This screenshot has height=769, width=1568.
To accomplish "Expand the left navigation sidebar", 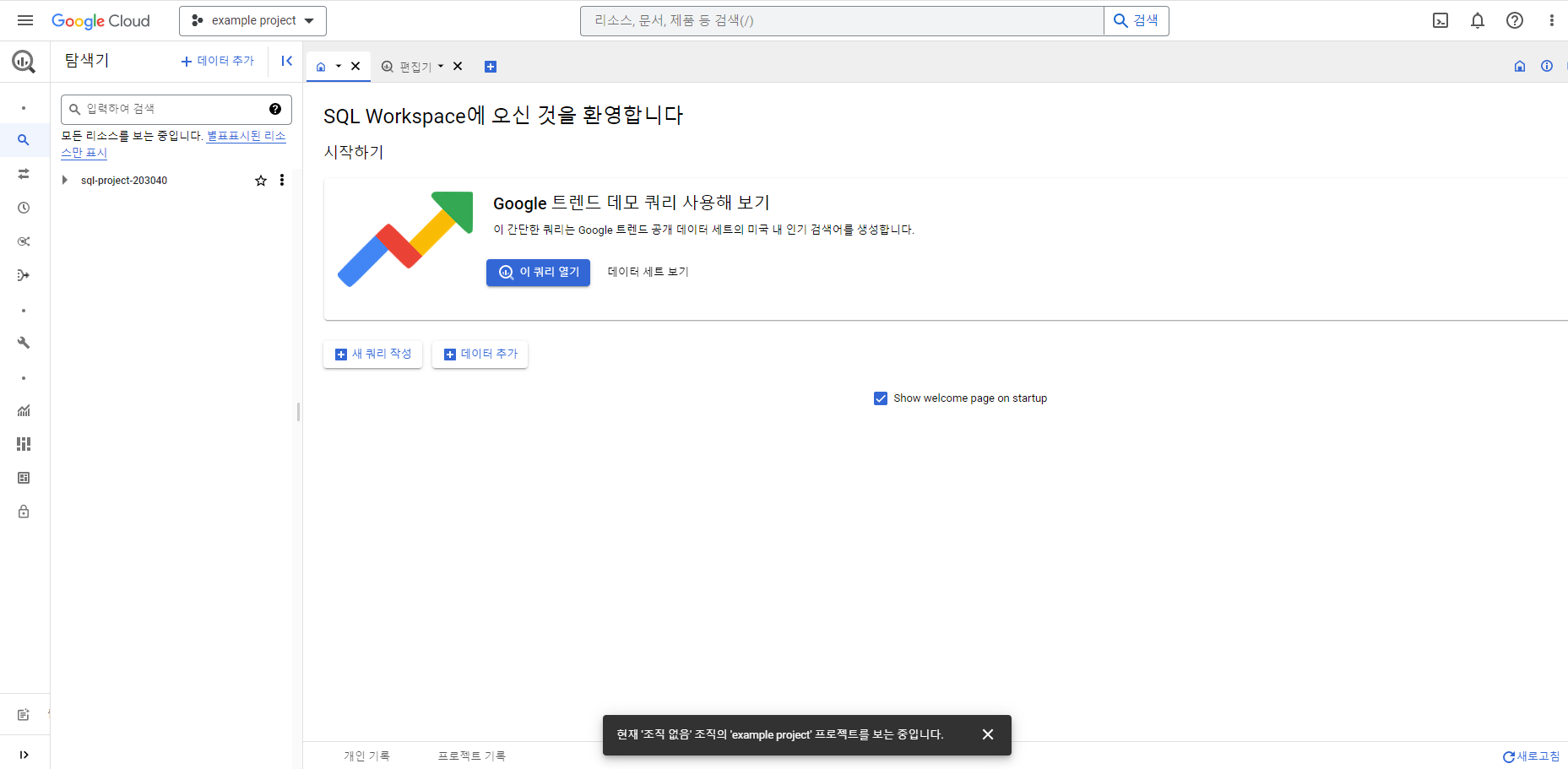I will pos(24,755).
